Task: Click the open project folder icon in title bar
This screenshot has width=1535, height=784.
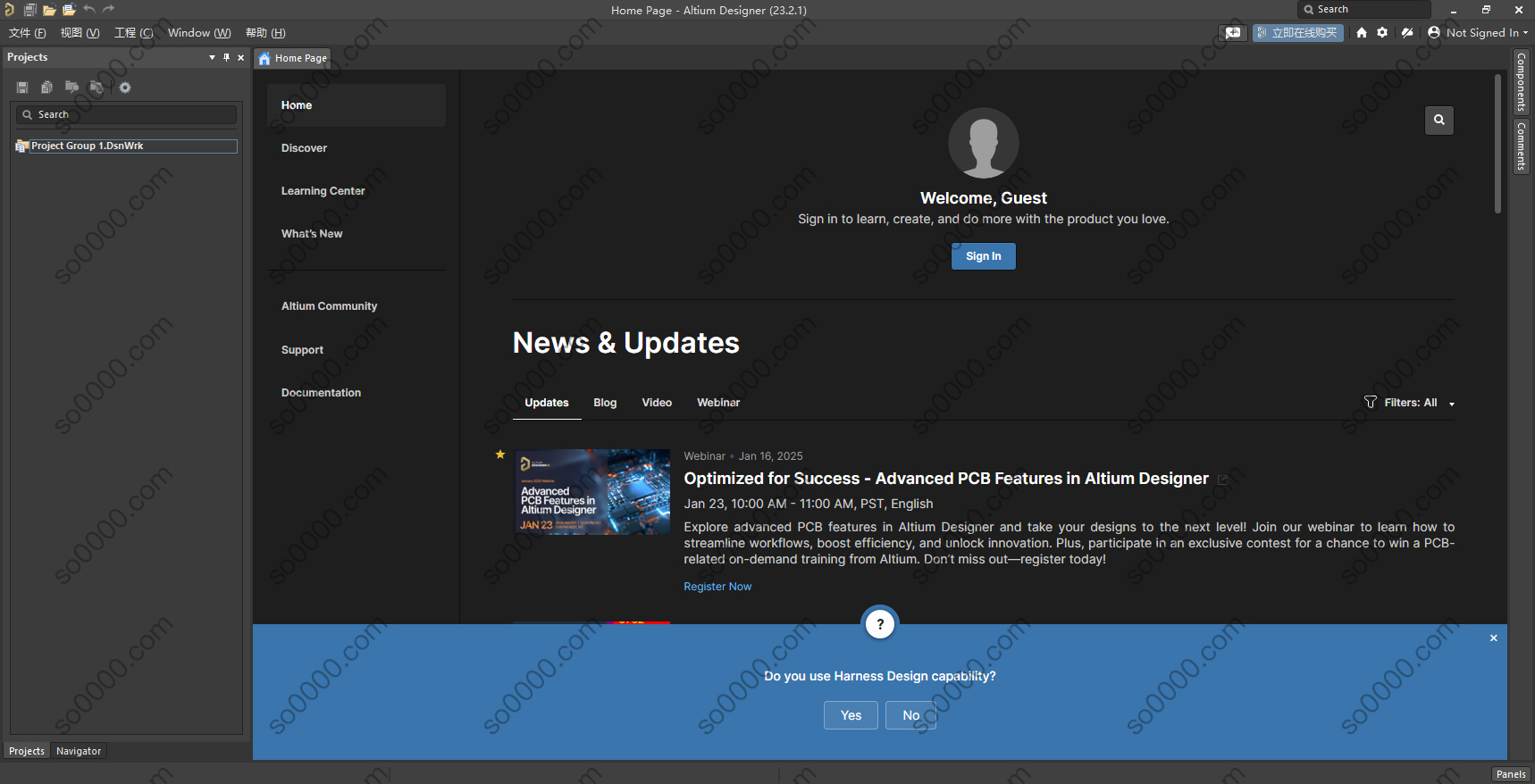Action: click(69, 10)
